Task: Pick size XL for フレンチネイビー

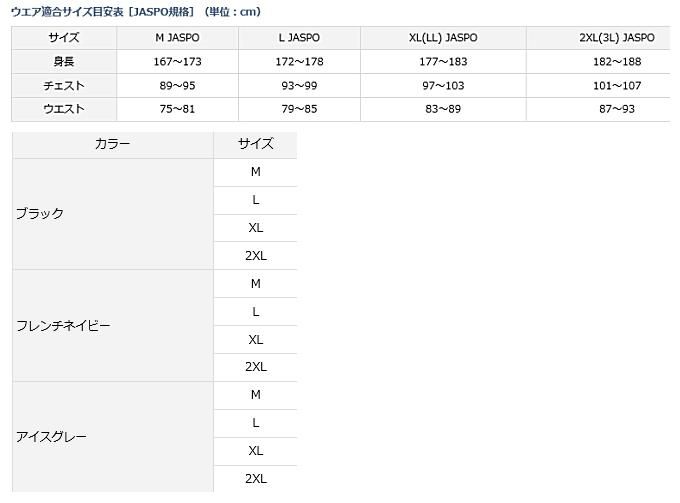Action: point(256,340)
